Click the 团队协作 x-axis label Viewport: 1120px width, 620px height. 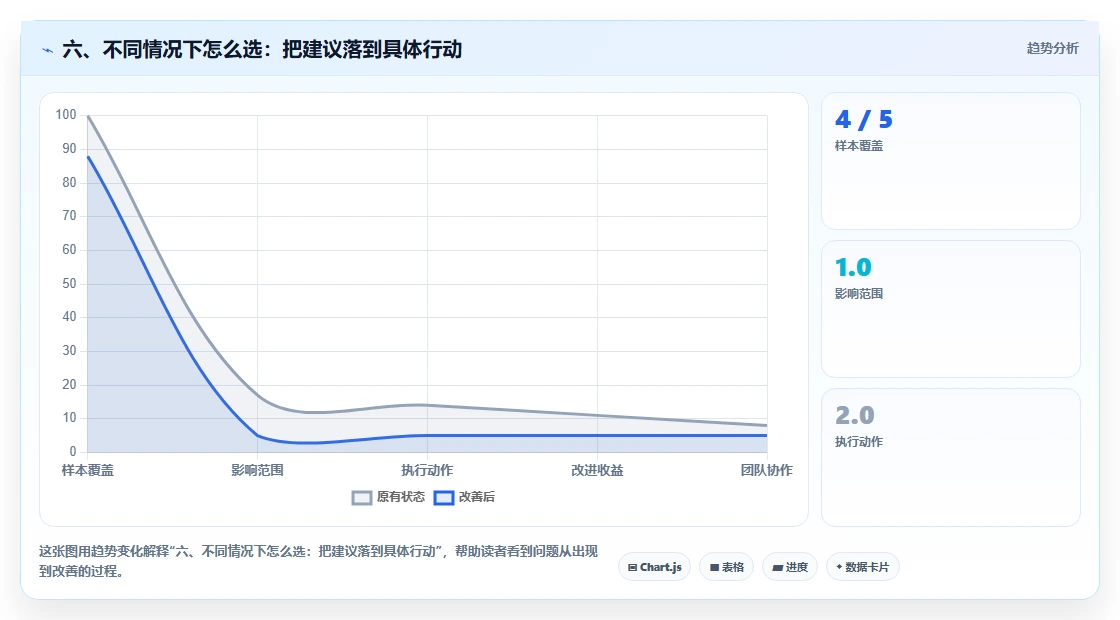[x=766, y=470]
